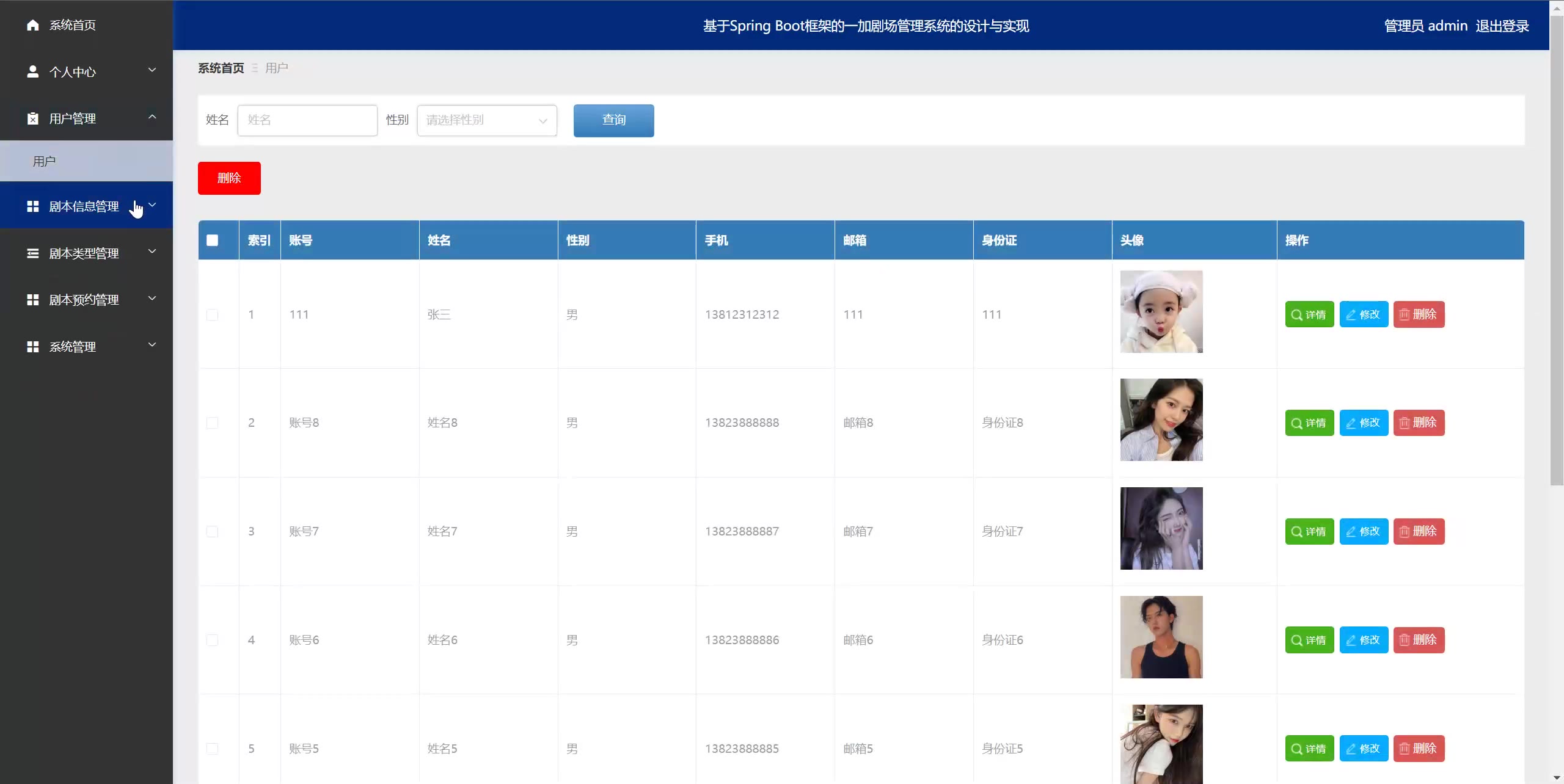This screenshot has height=784, width=1564.
Task: Open the 剧本预约管理 menu
Action: pos(84,300)
